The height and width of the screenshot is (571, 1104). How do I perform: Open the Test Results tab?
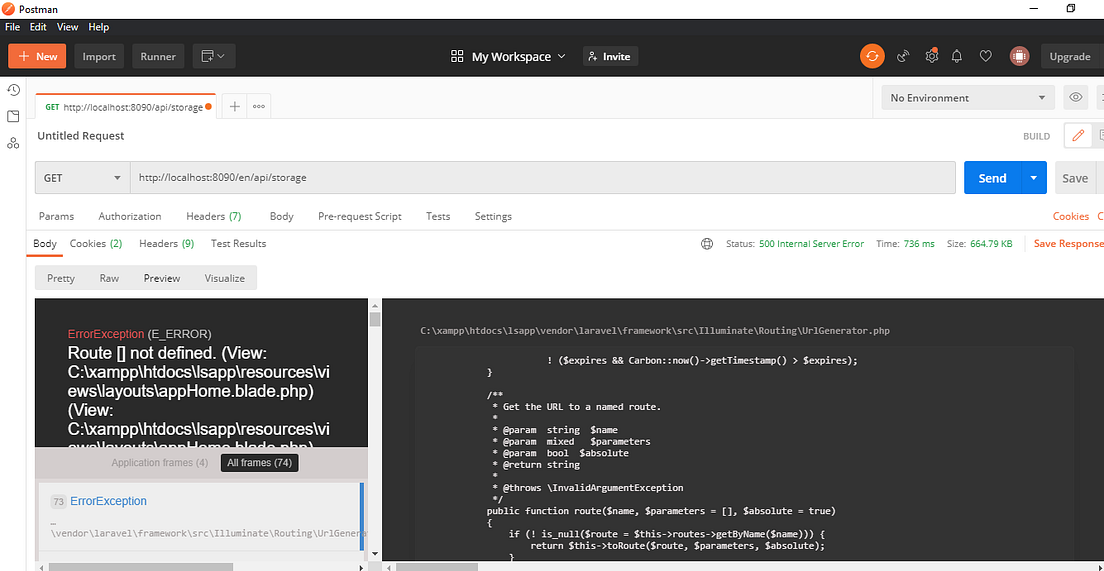(239, 244)
